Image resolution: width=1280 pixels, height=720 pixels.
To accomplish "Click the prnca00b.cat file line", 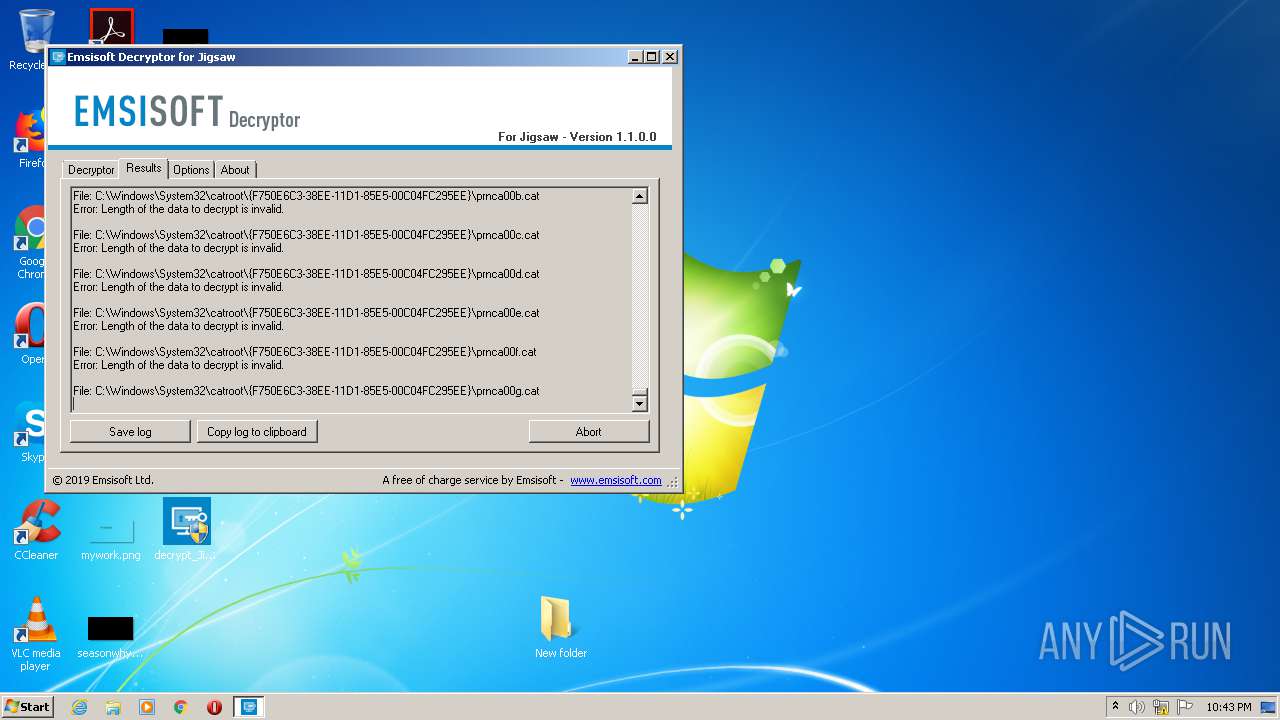I will pos(306,196).
